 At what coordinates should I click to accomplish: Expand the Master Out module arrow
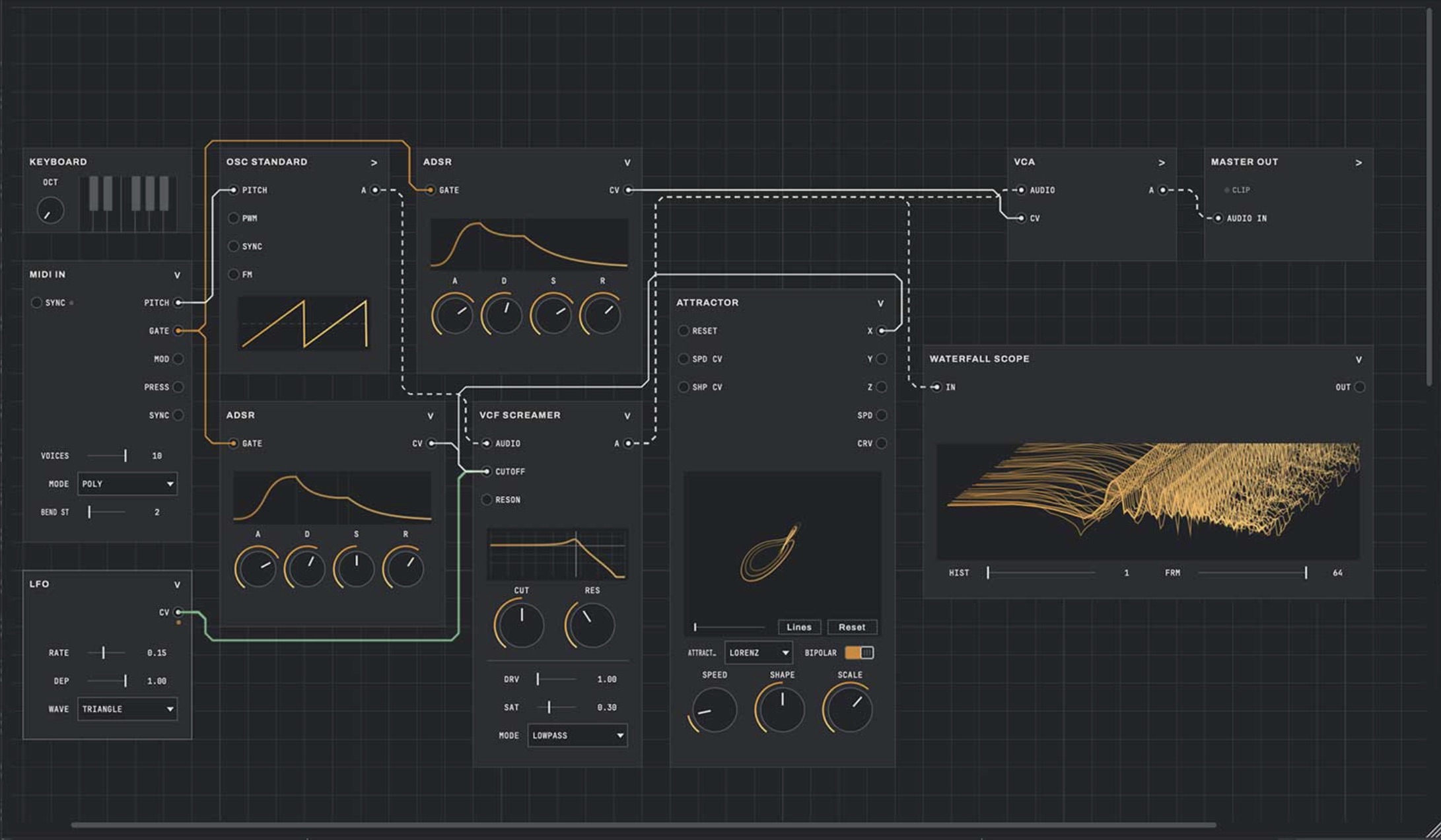[1358, 162]
